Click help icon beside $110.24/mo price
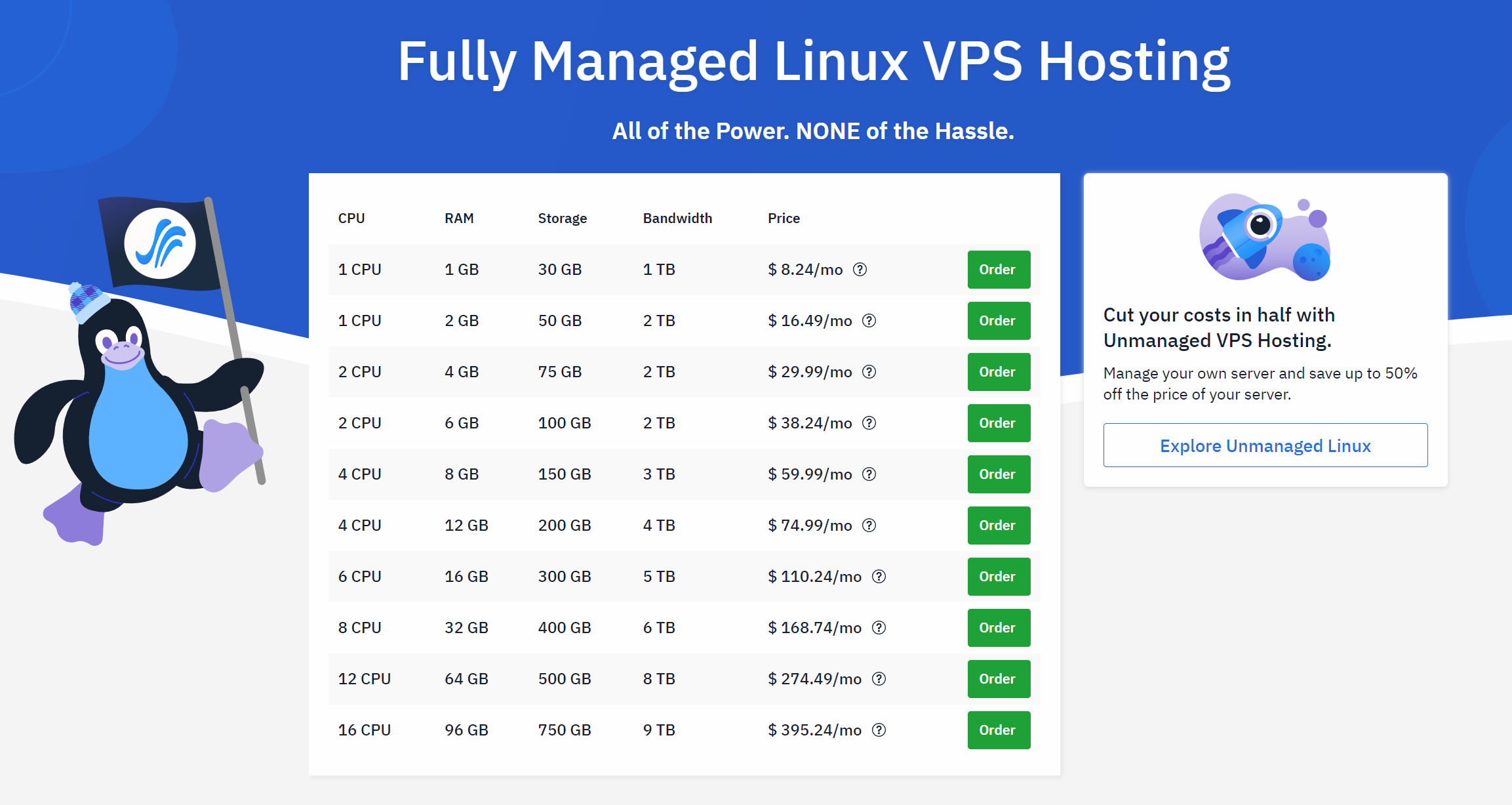The image size is (1512, 805). point(879,577)
